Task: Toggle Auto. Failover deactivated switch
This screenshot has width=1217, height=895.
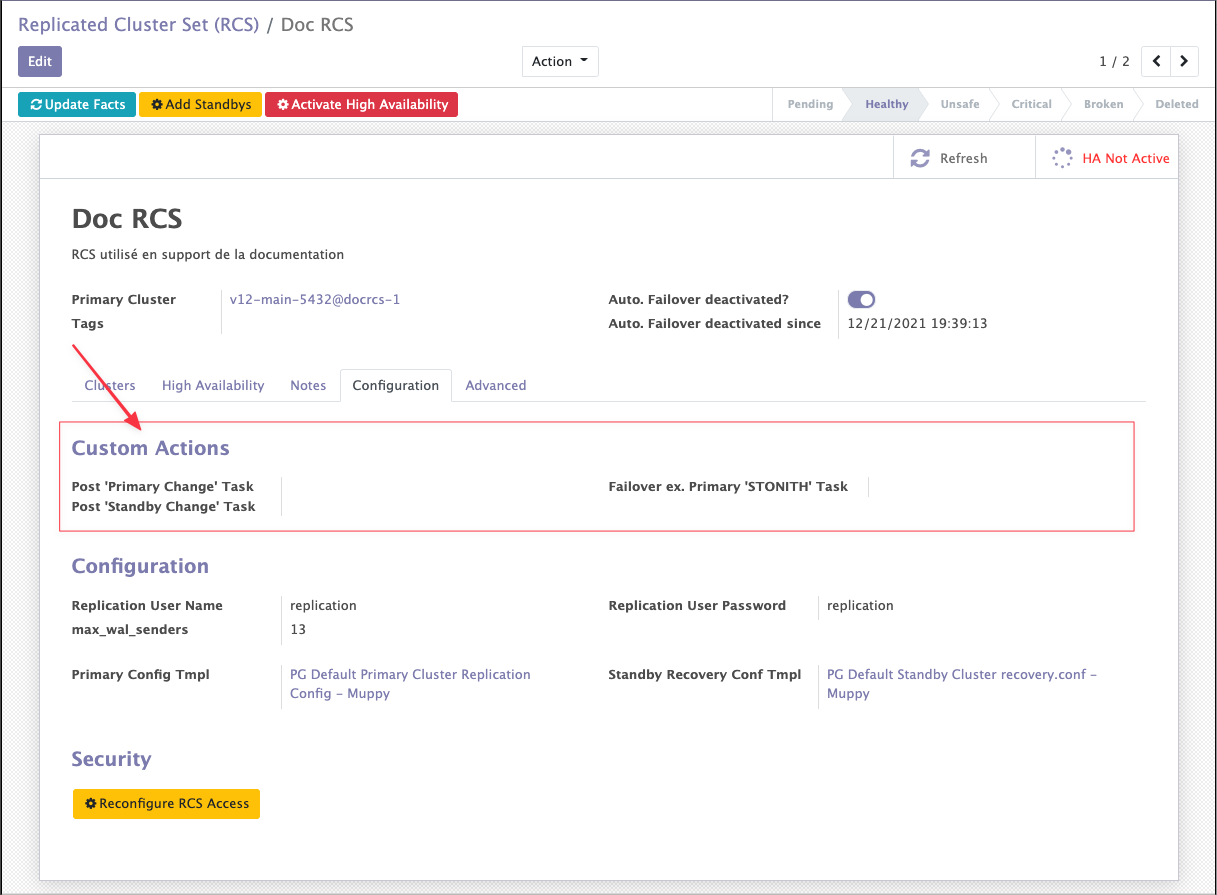Action: tap(861, 299)
